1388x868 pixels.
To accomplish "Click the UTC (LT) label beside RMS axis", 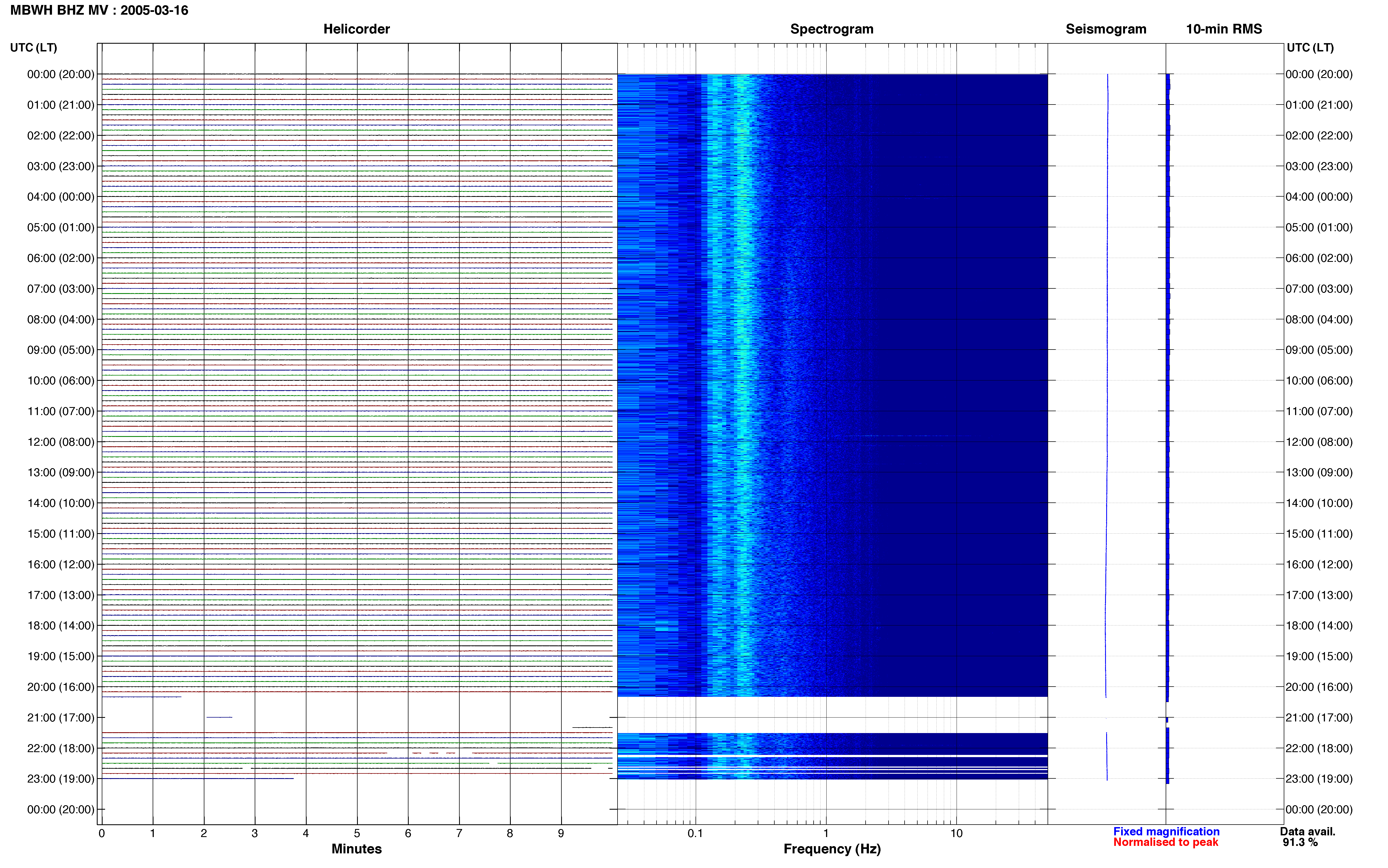I will click(1310, 48).
